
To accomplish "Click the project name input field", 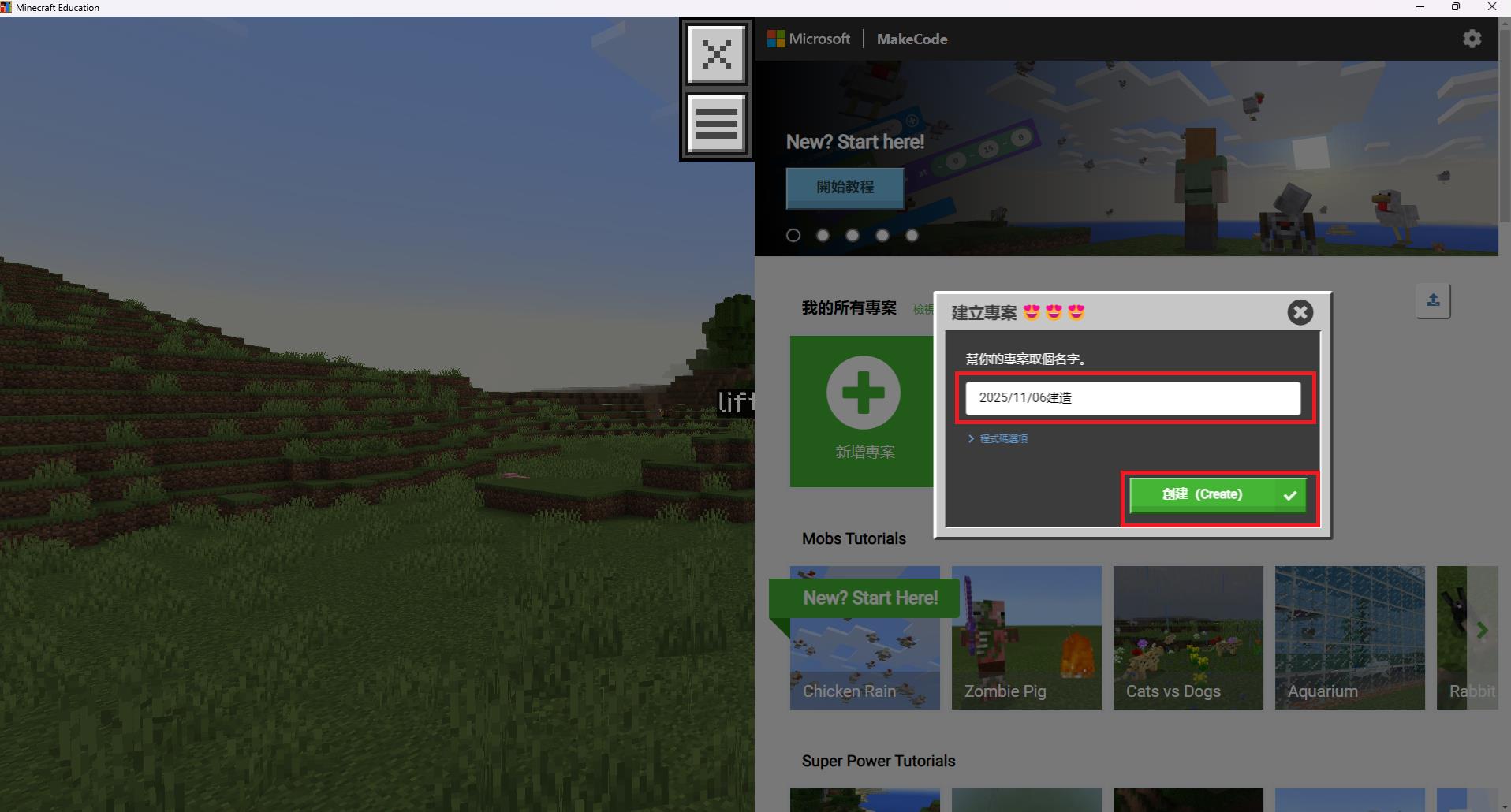I will point(1132,398).
